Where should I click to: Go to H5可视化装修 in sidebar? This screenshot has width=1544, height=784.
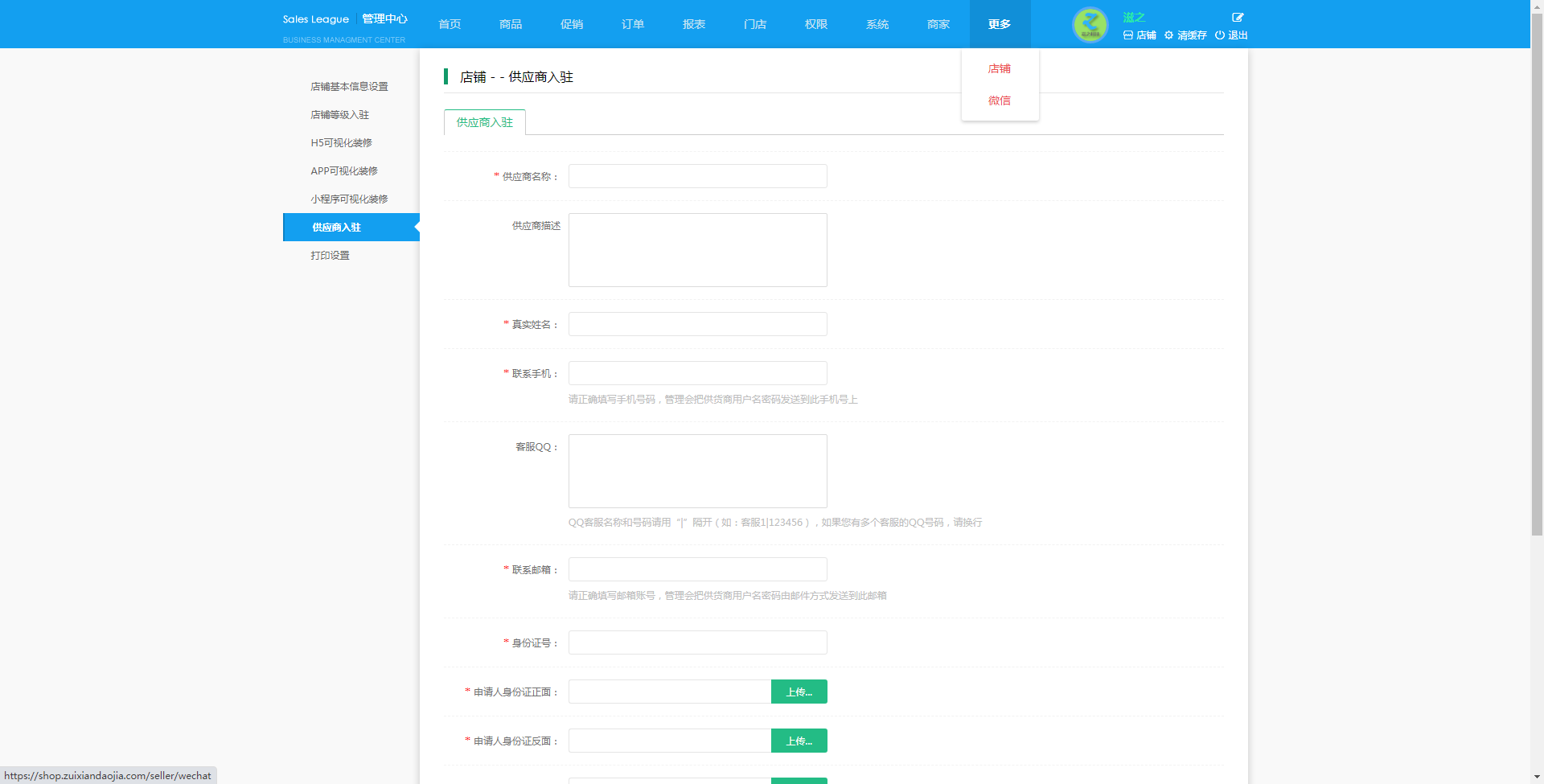tap(342, 143)
